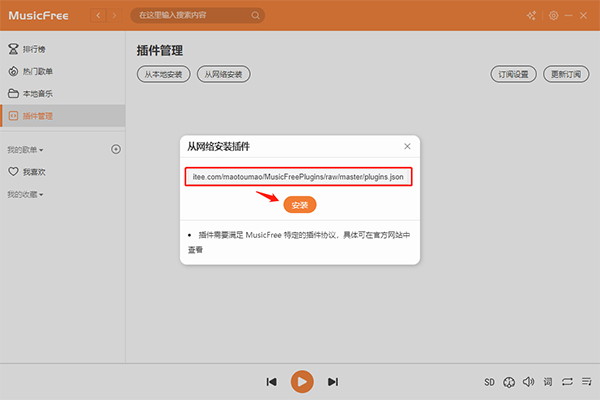600x400 pixels.
Task: Open 本地音乐 in the sidebar
Action: [63, 93]
